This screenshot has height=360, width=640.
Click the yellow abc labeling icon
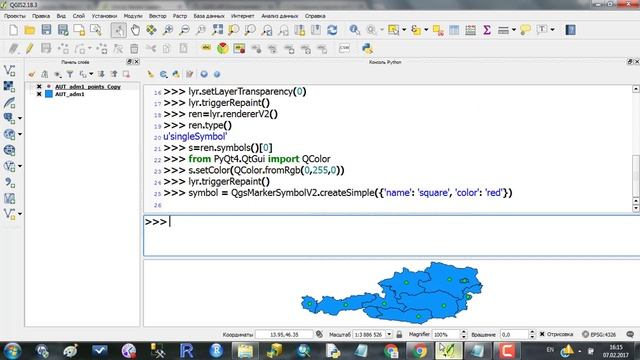[x=206, y=48]
